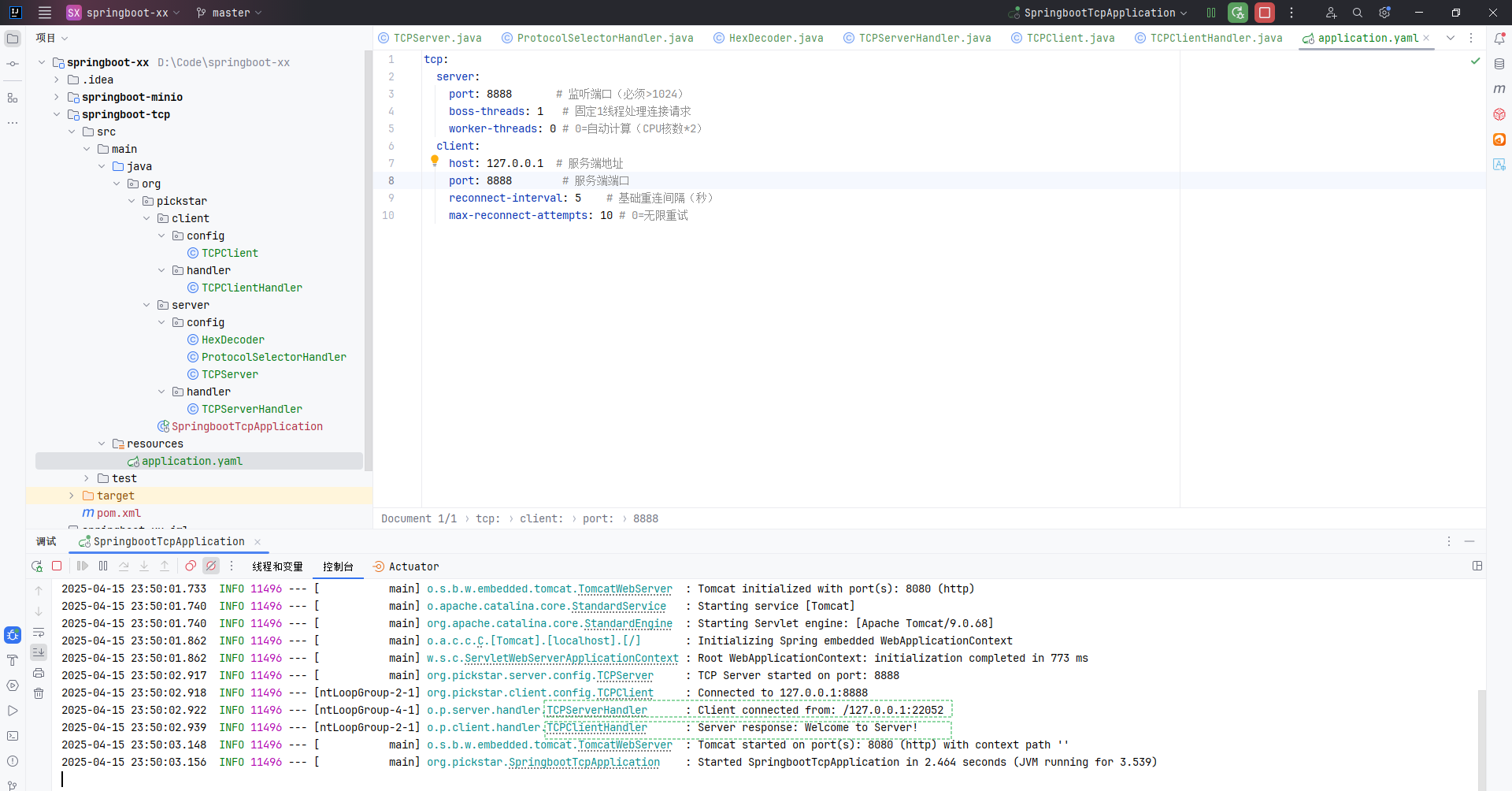Click the Notifications bell icon
Screen dimensions: 1512x791
tap(1499, 37)
